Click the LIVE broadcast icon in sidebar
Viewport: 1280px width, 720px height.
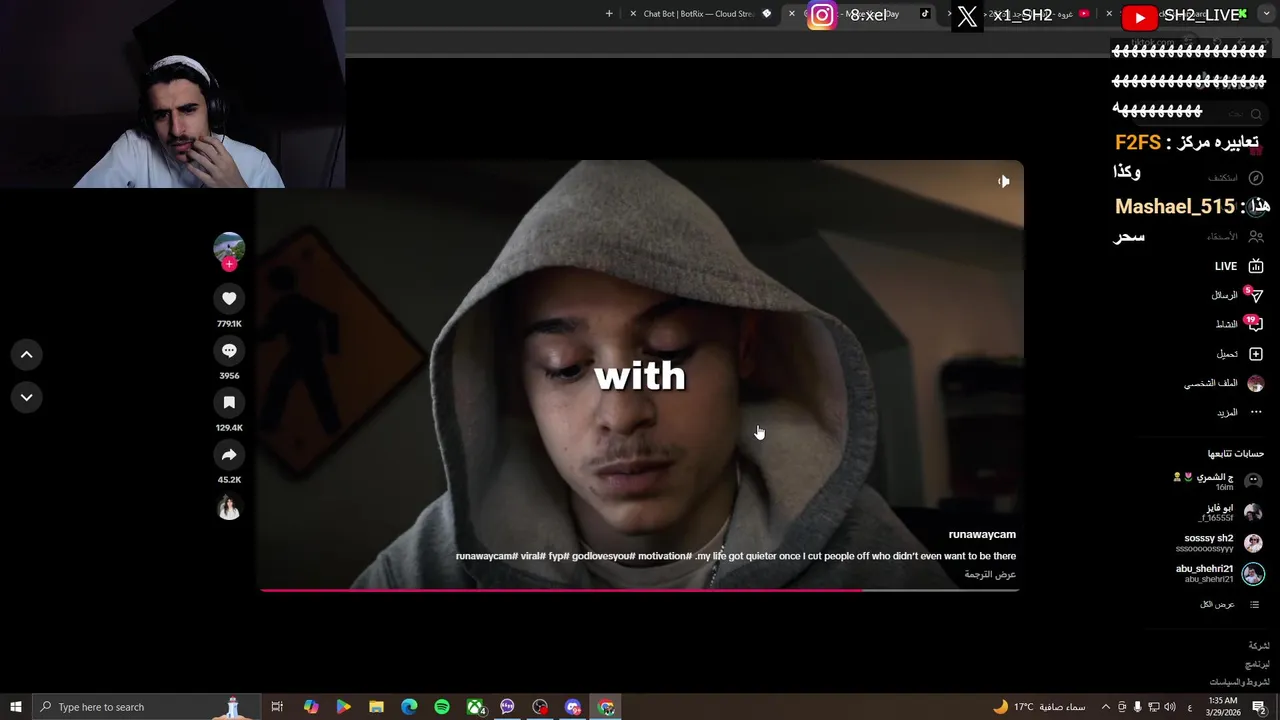[1256, 266]
